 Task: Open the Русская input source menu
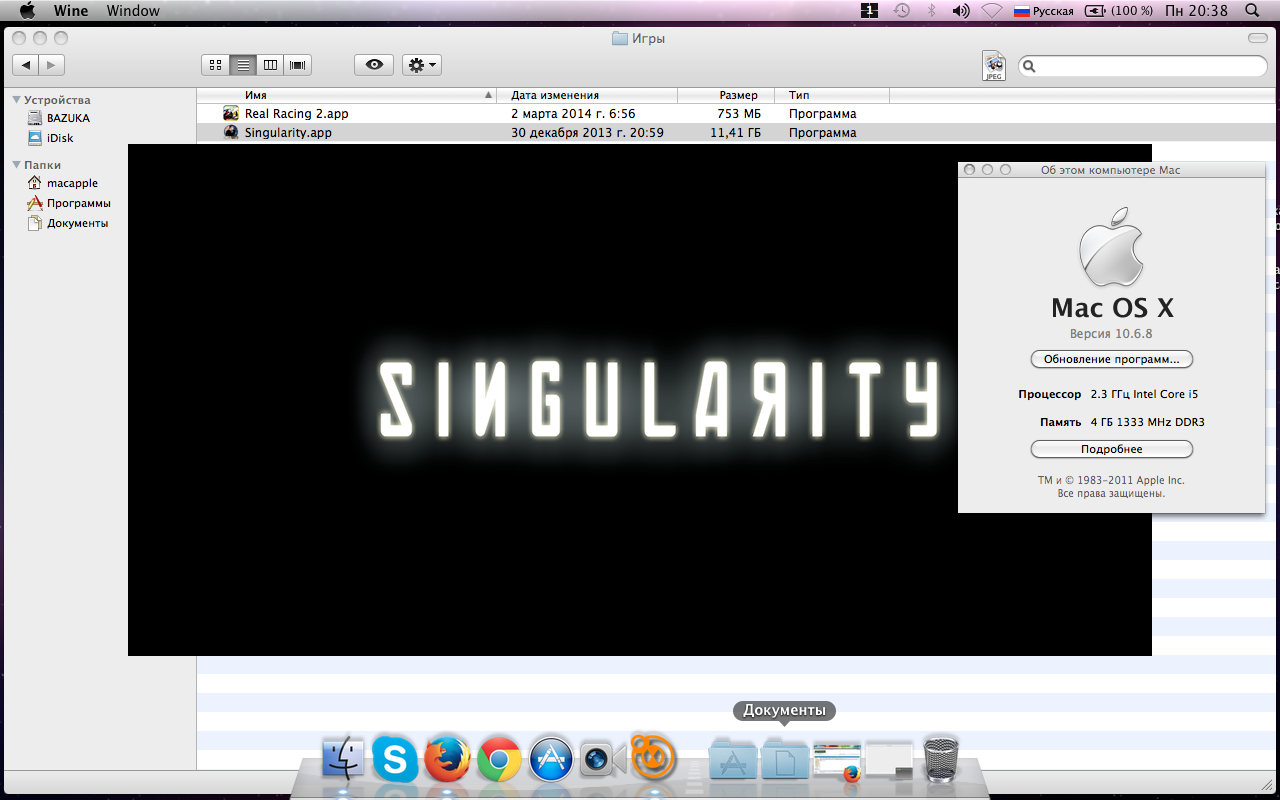pyautogui.click(x=1044, y=11)
